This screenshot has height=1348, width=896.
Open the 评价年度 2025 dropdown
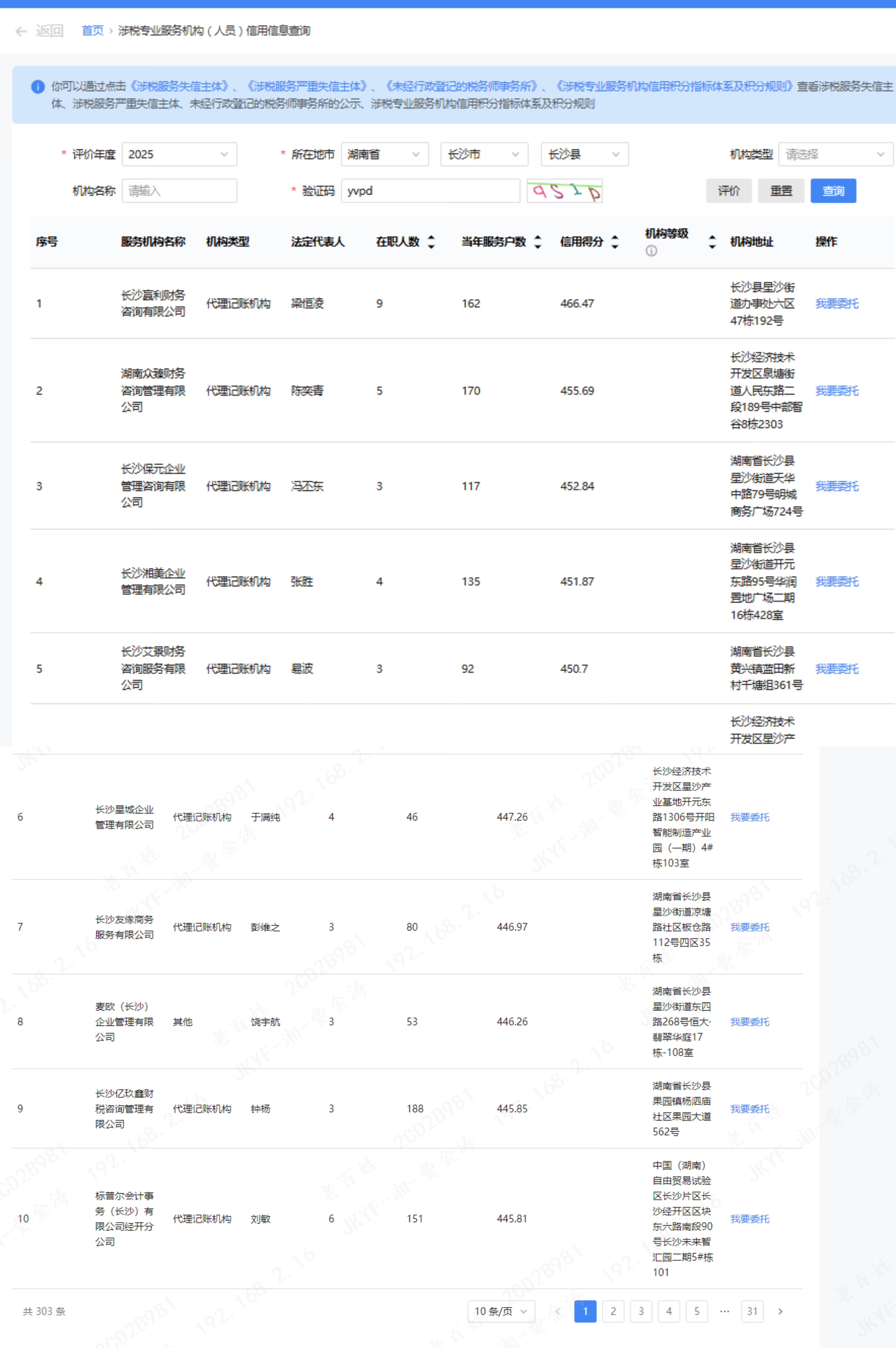(179, 154)
